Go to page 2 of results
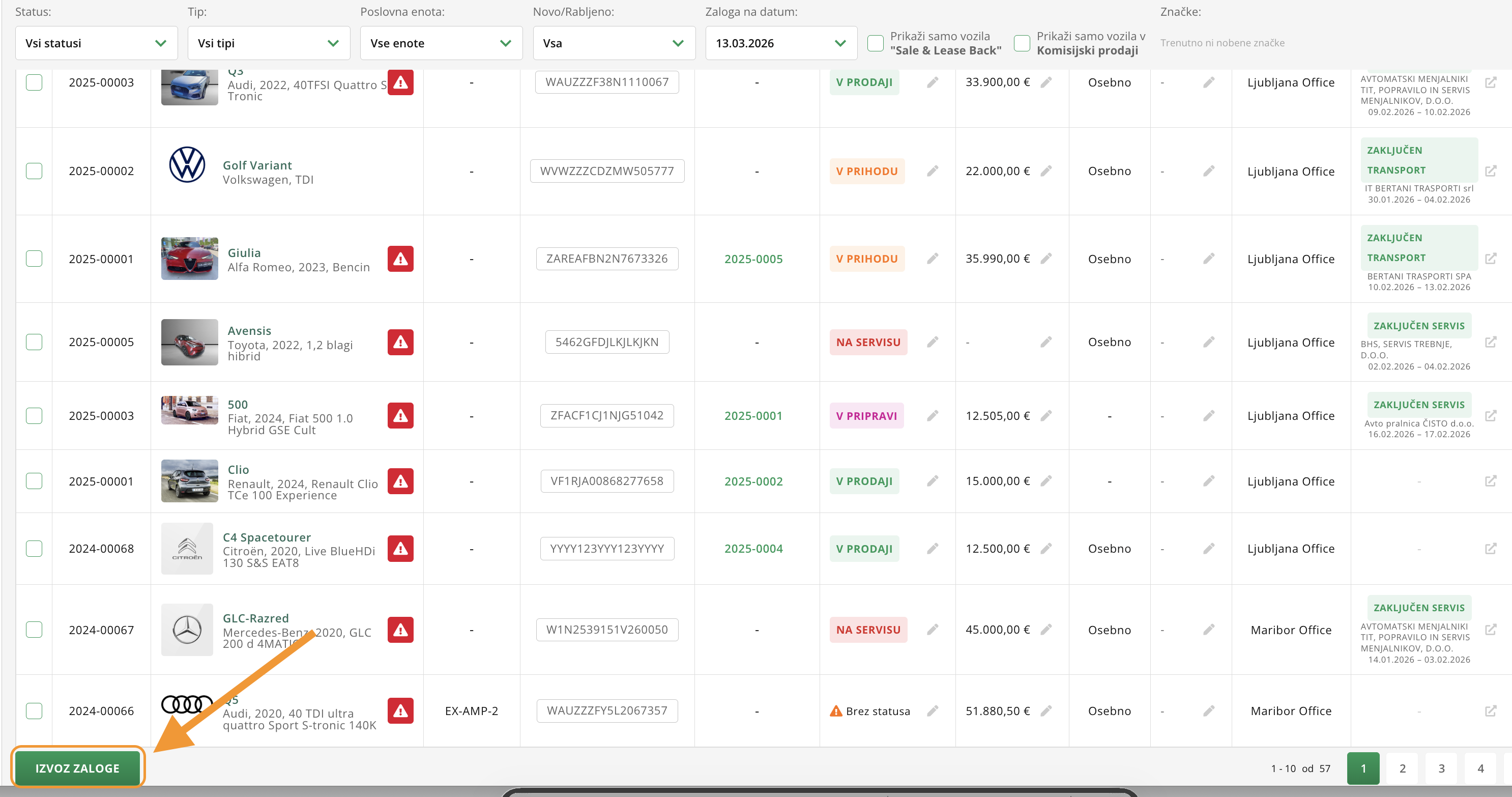 (x=1402, y=768)
